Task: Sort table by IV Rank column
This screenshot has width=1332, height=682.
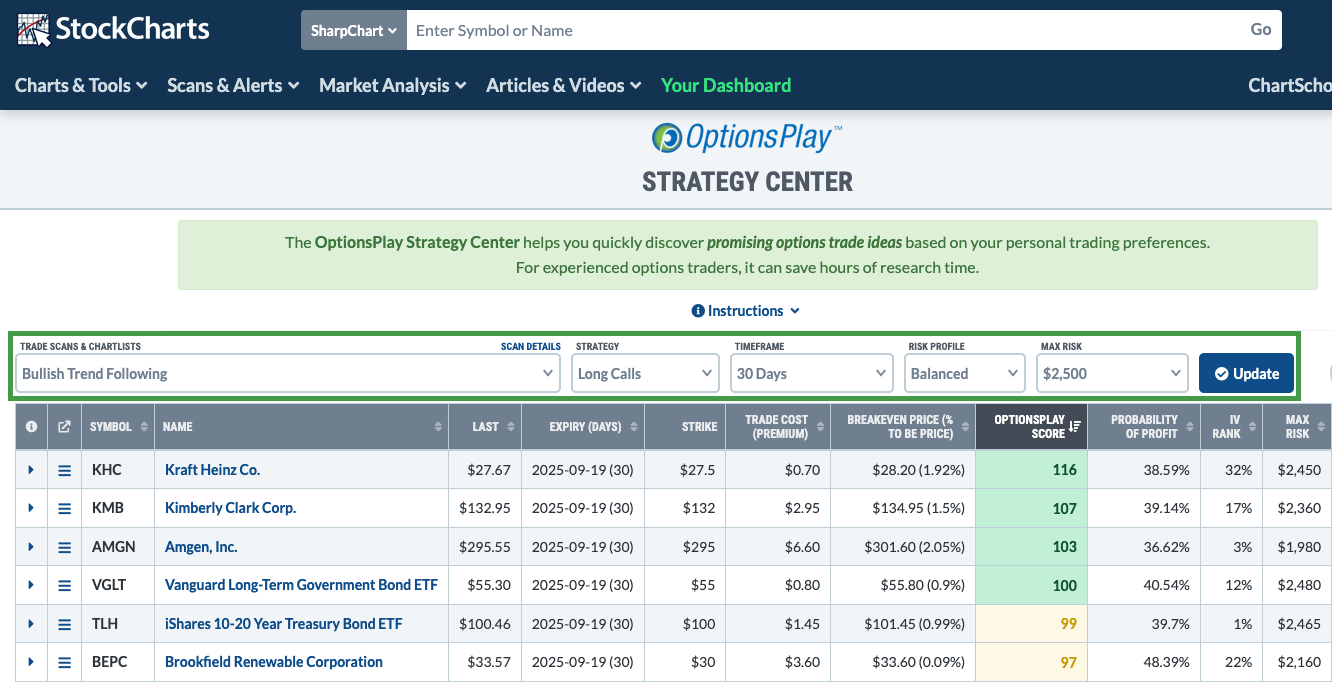Action: click(x=1230, y=427)
